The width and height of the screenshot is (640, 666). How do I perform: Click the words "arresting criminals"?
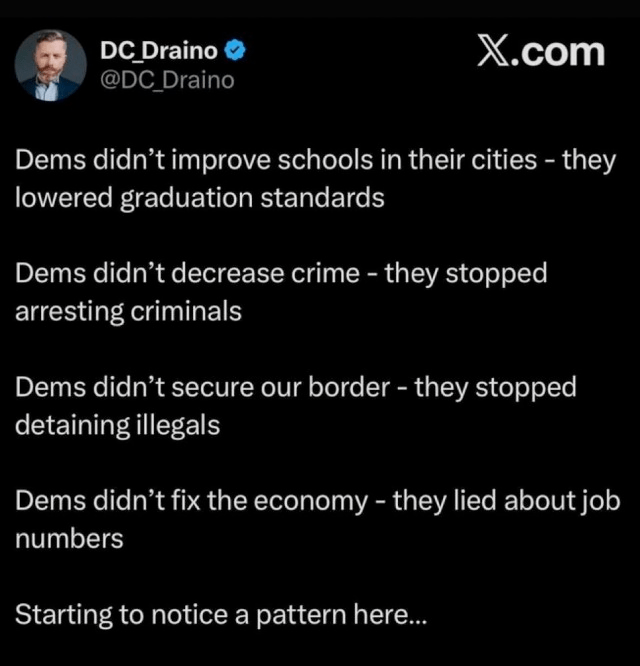point(128,311)
